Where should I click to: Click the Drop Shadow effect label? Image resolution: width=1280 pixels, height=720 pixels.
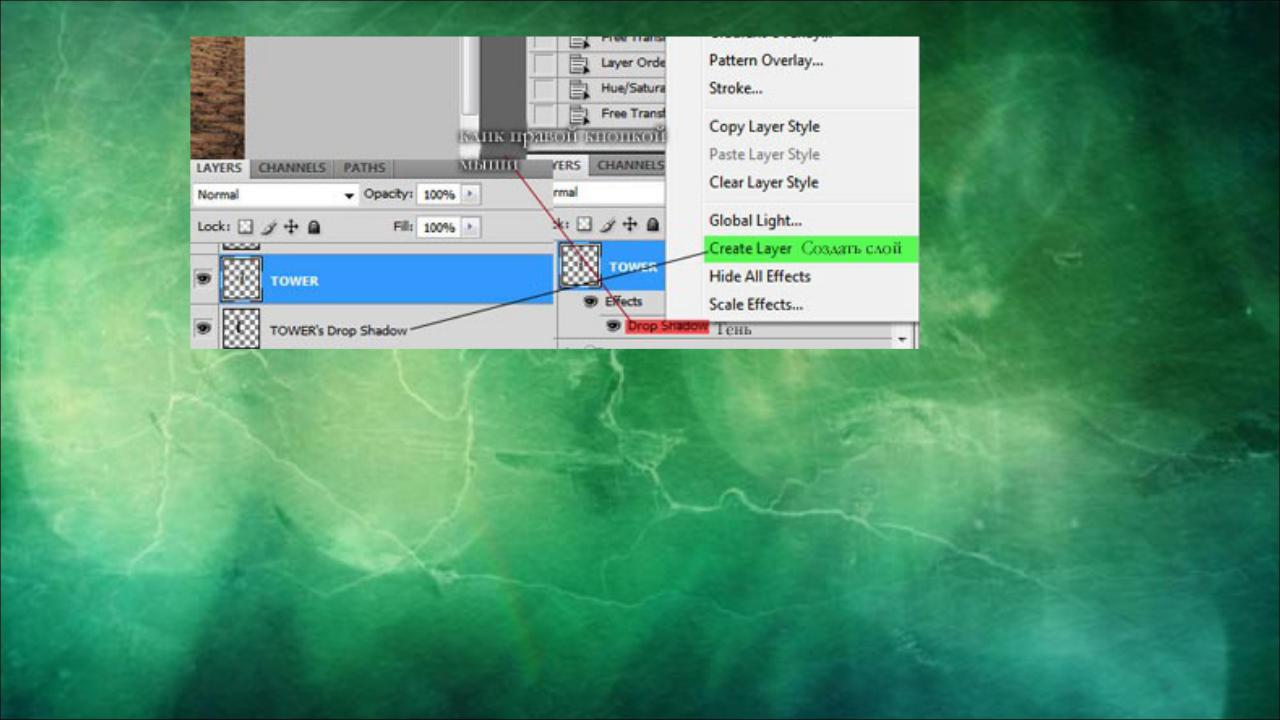[x=667, y=326]
